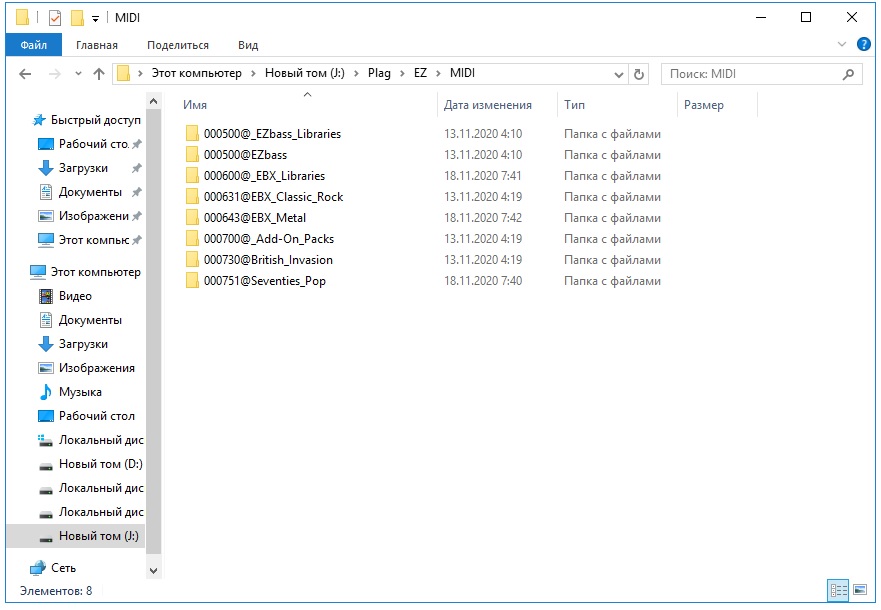Expand the ribbon using chevron arrow
Image resolution: width=881 pixels, height=610 pixels.
click(x=842, y=44)
